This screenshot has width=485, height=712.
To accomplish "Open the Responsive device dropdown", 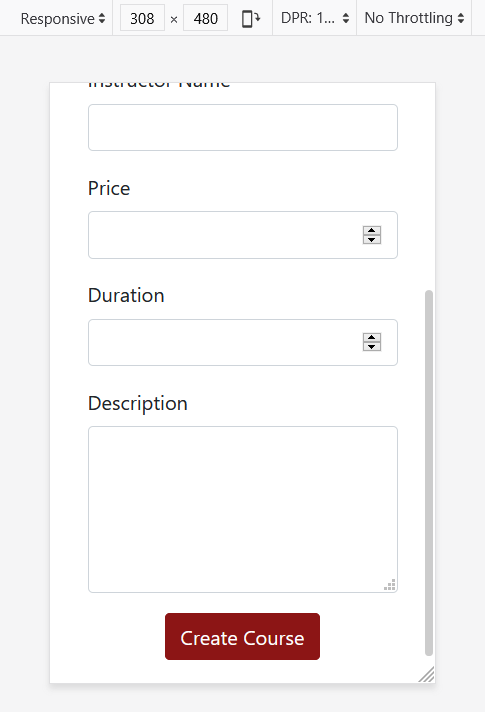I will [x=63, y=19].
